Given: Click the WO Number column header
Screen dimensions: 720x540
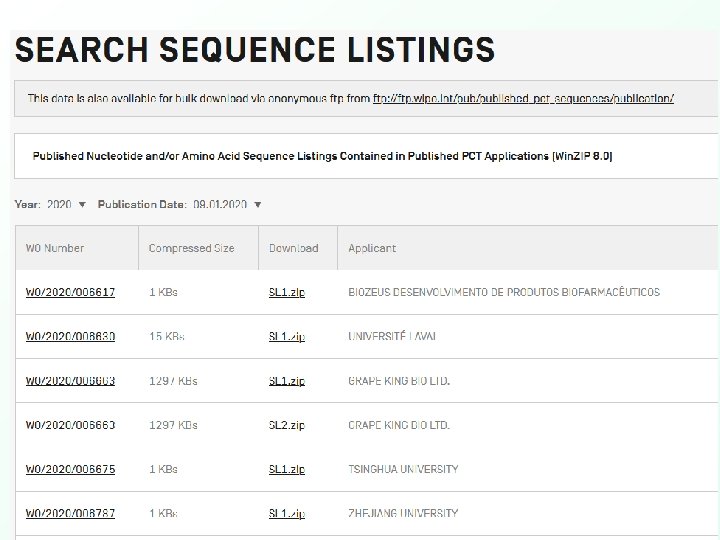Looking at the screenshot, I should tap(55, 248).
